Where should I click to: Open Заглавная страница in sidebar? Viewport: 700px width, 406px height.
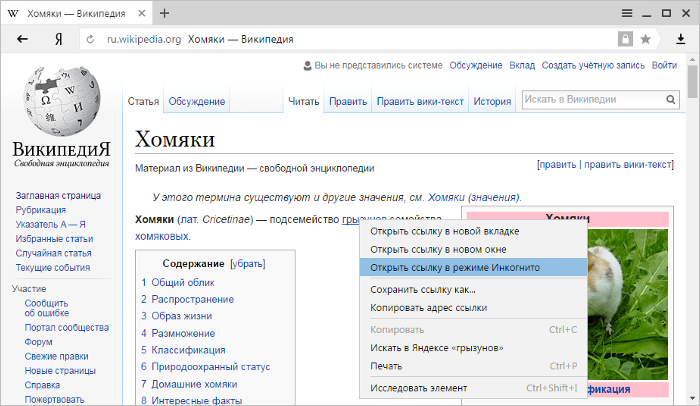(58, 195)
